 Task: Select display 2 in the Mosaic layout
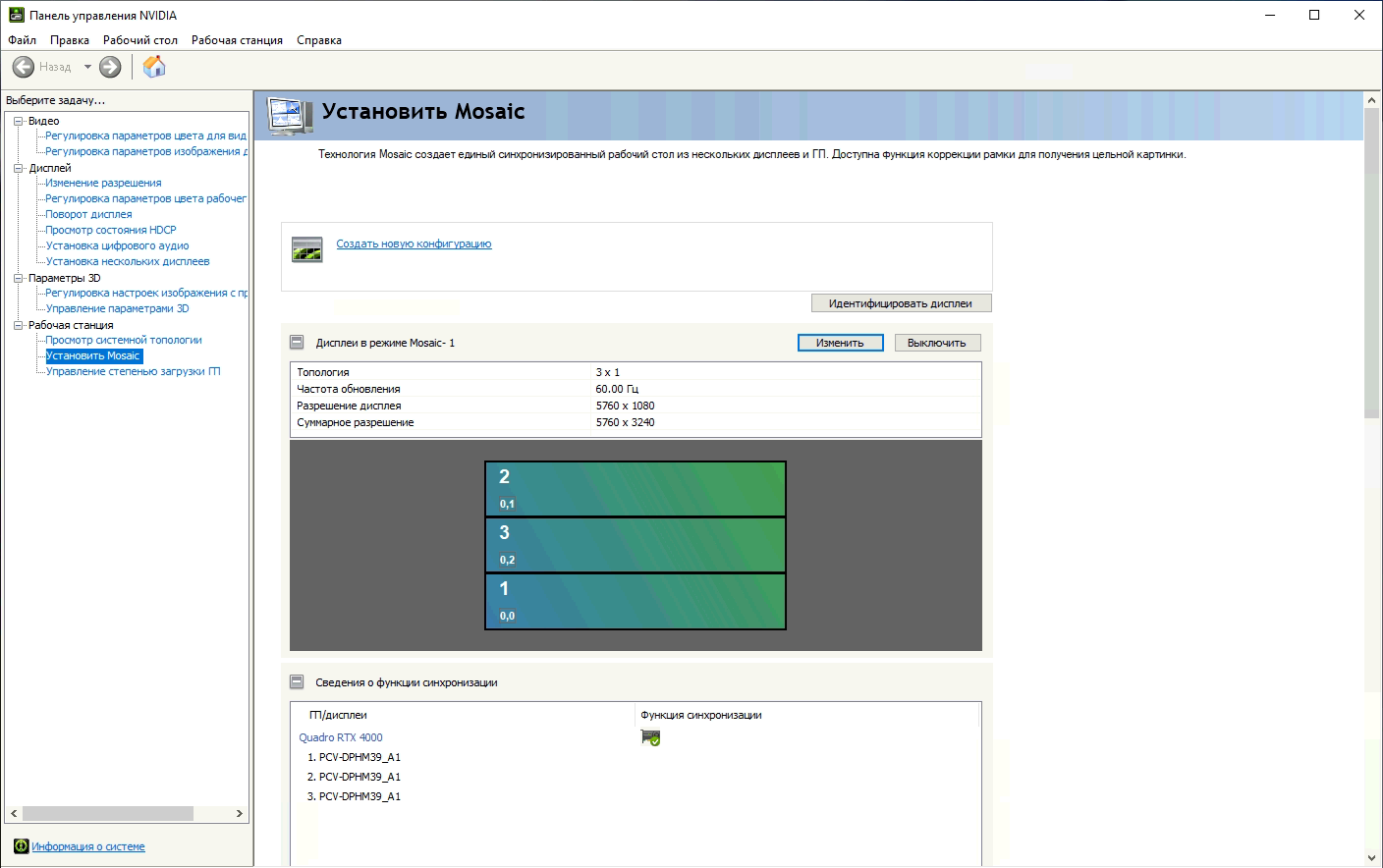(636, 489)
